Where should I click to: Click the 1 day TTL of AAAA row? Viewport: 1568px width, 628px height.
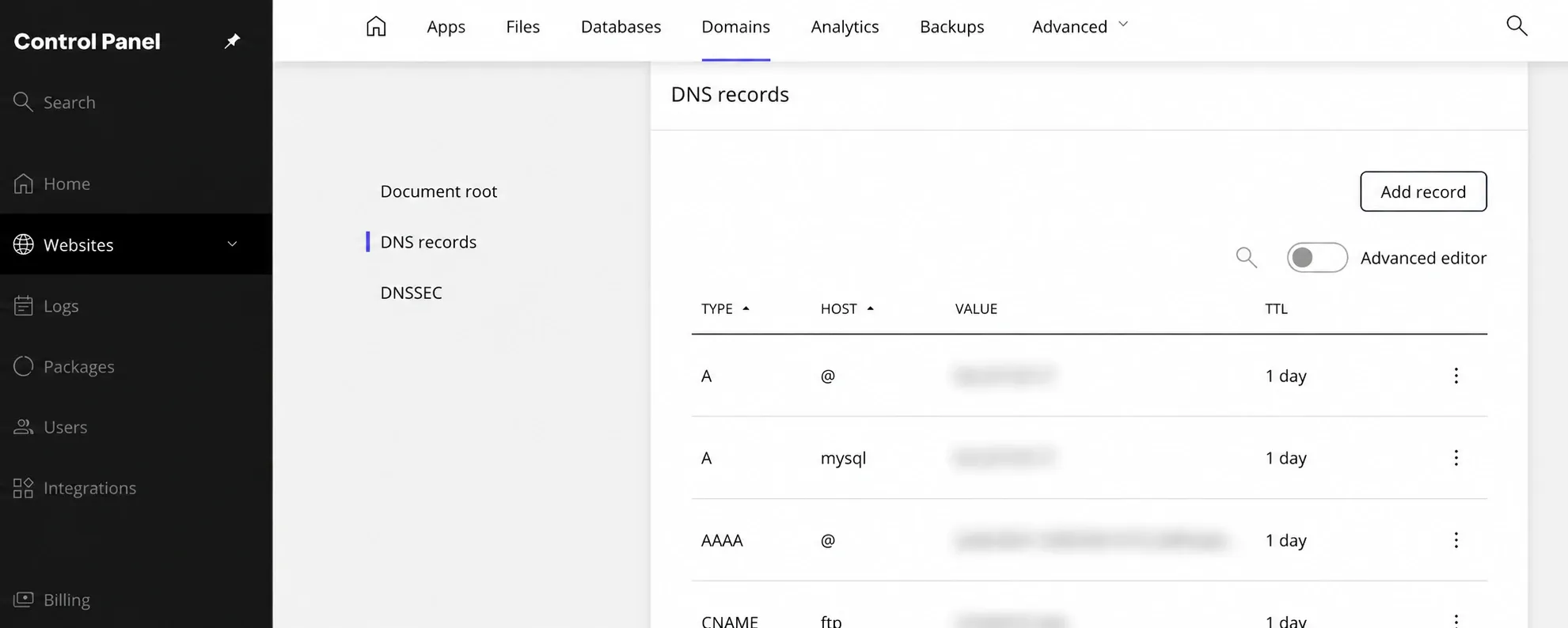[x=1285, y=540]
